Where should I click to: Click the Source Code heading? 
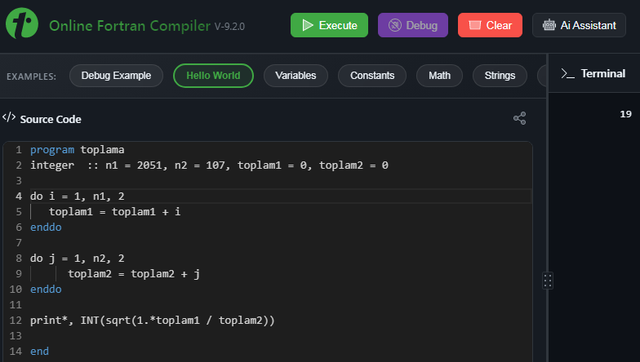(x=51, y=119)
